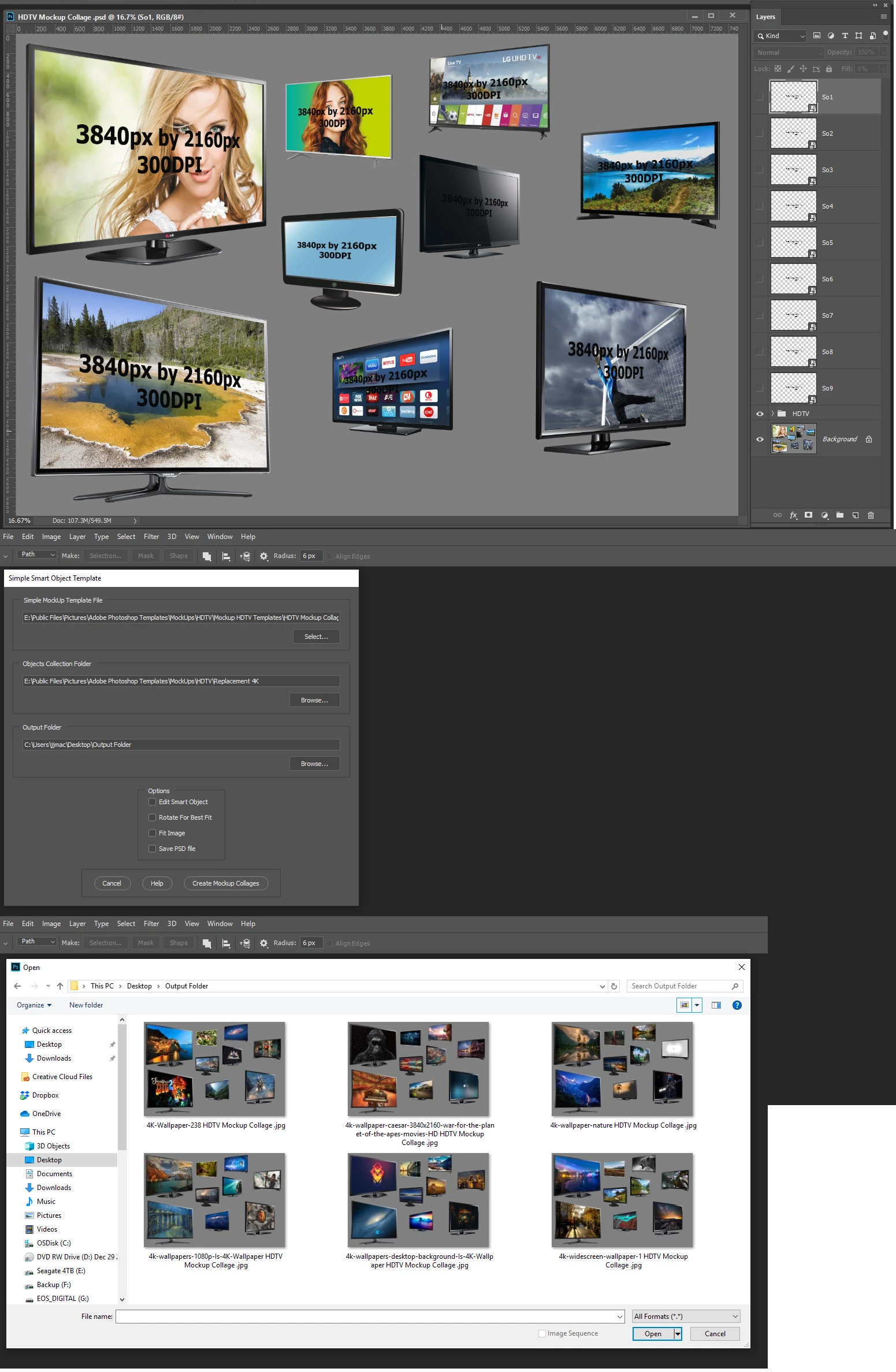
Task: Select the 4k-wallpaper-nature collage thumbnail
Action: [623, 1069]
